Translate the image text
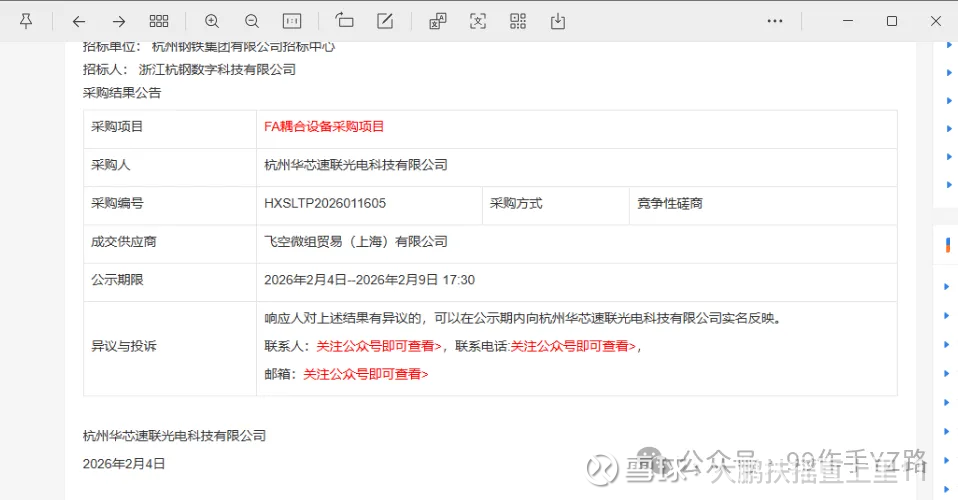Image resolution: width=958 pixels, height=500 pixels. point(438,21)
